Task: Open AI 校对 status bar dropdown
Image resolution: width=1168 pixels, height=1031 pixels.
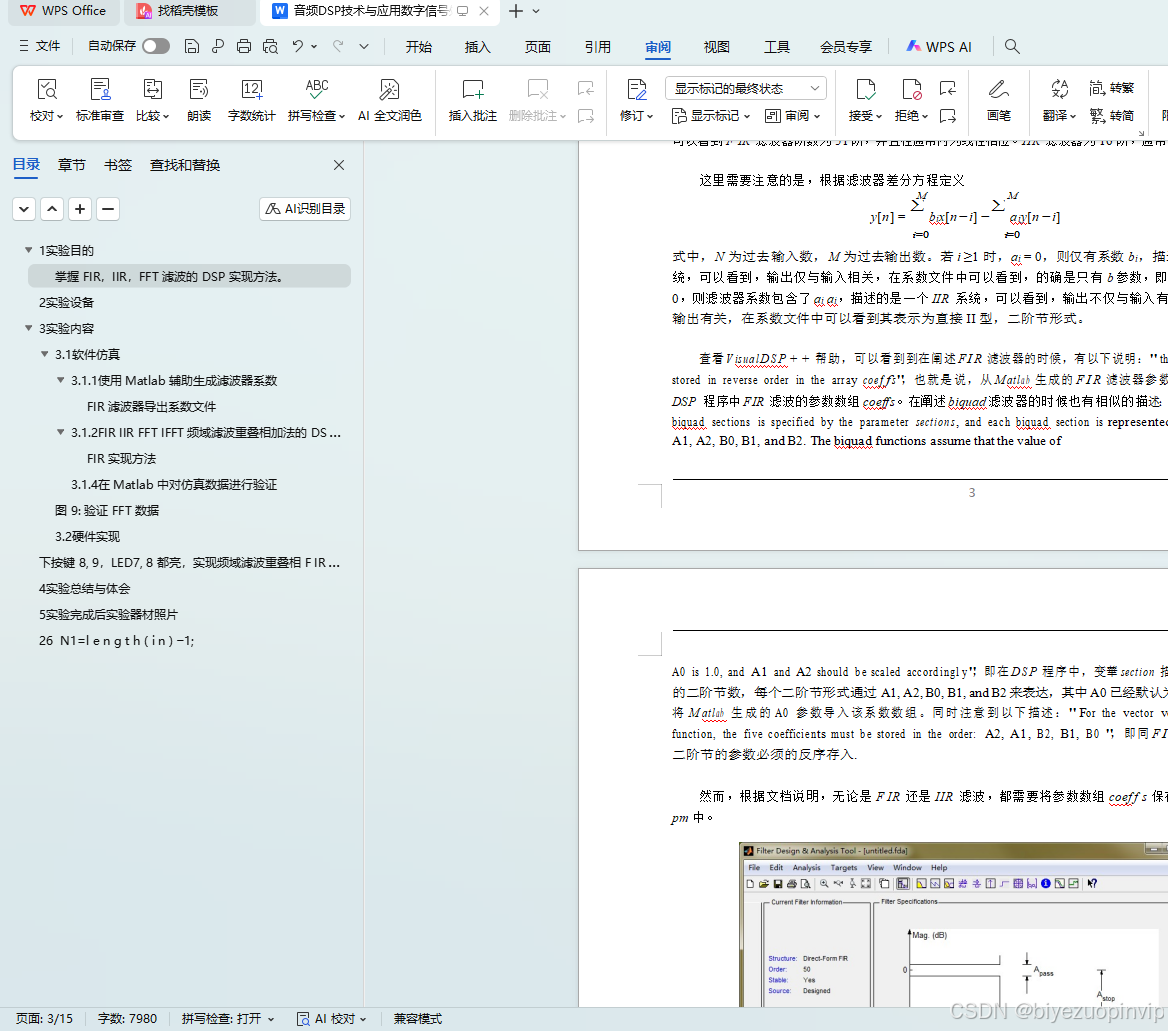Action: point(331,1018)
